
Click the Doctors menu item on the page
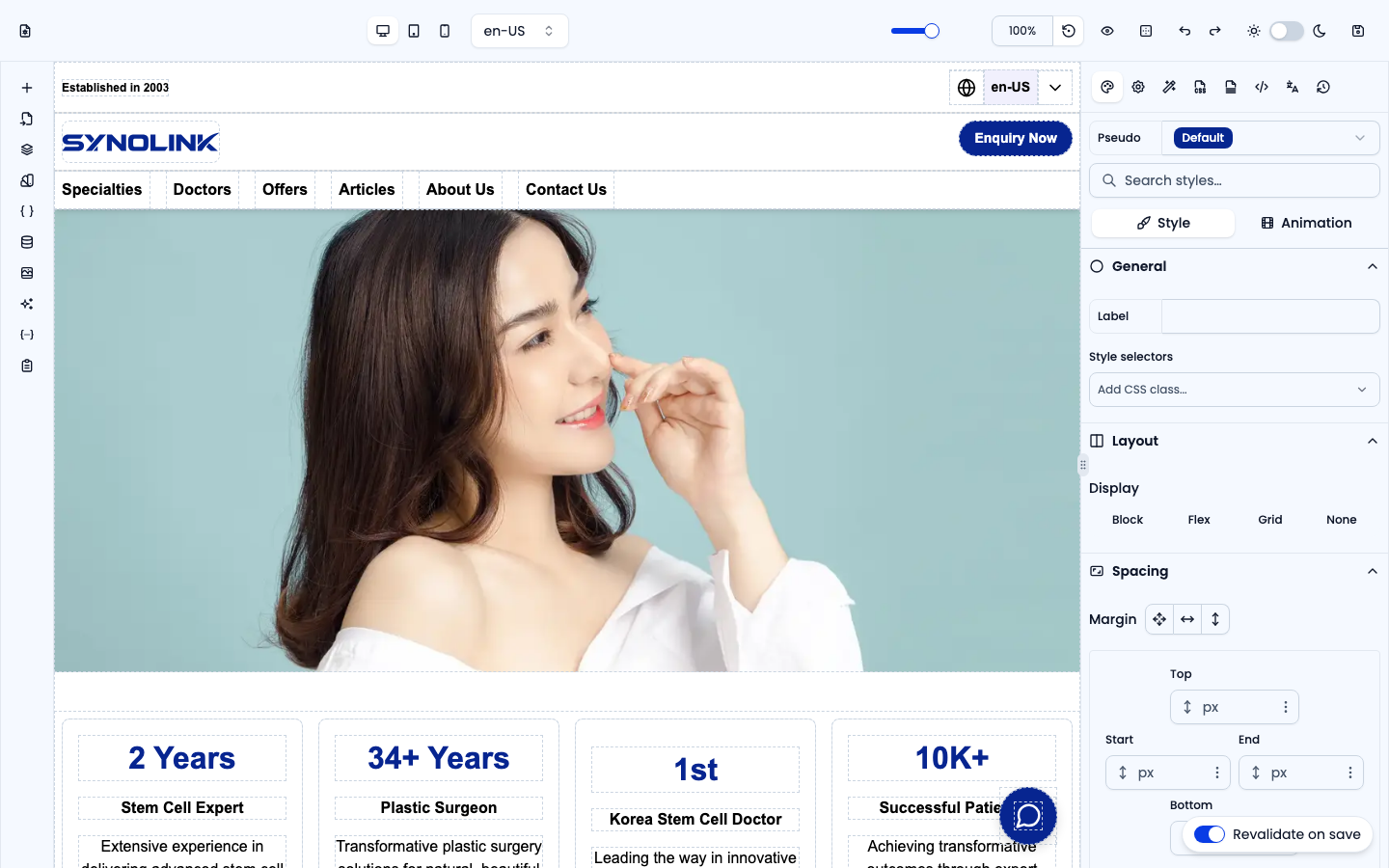click(203, 190)
